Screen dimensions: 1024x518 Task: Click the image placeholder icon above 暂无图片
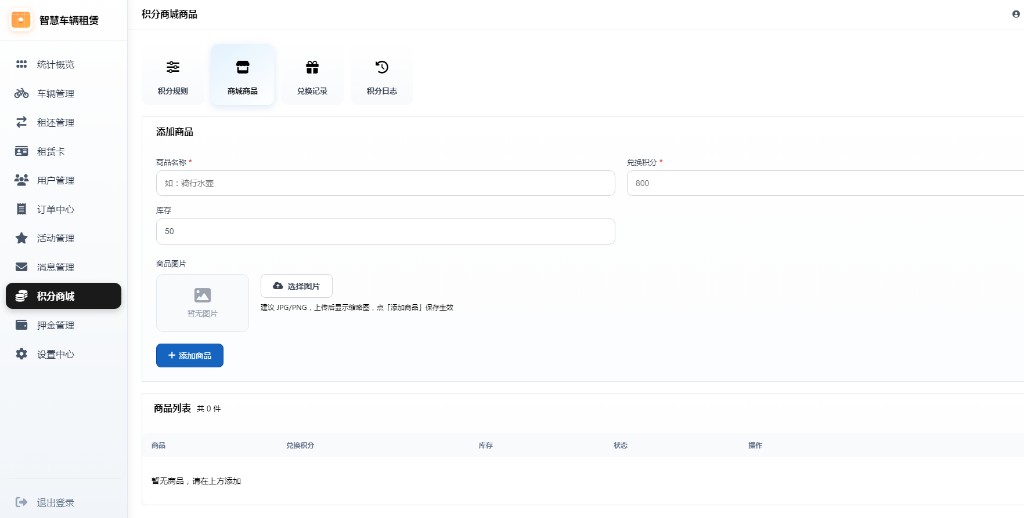pyautogui.click(x=202, y=295)
